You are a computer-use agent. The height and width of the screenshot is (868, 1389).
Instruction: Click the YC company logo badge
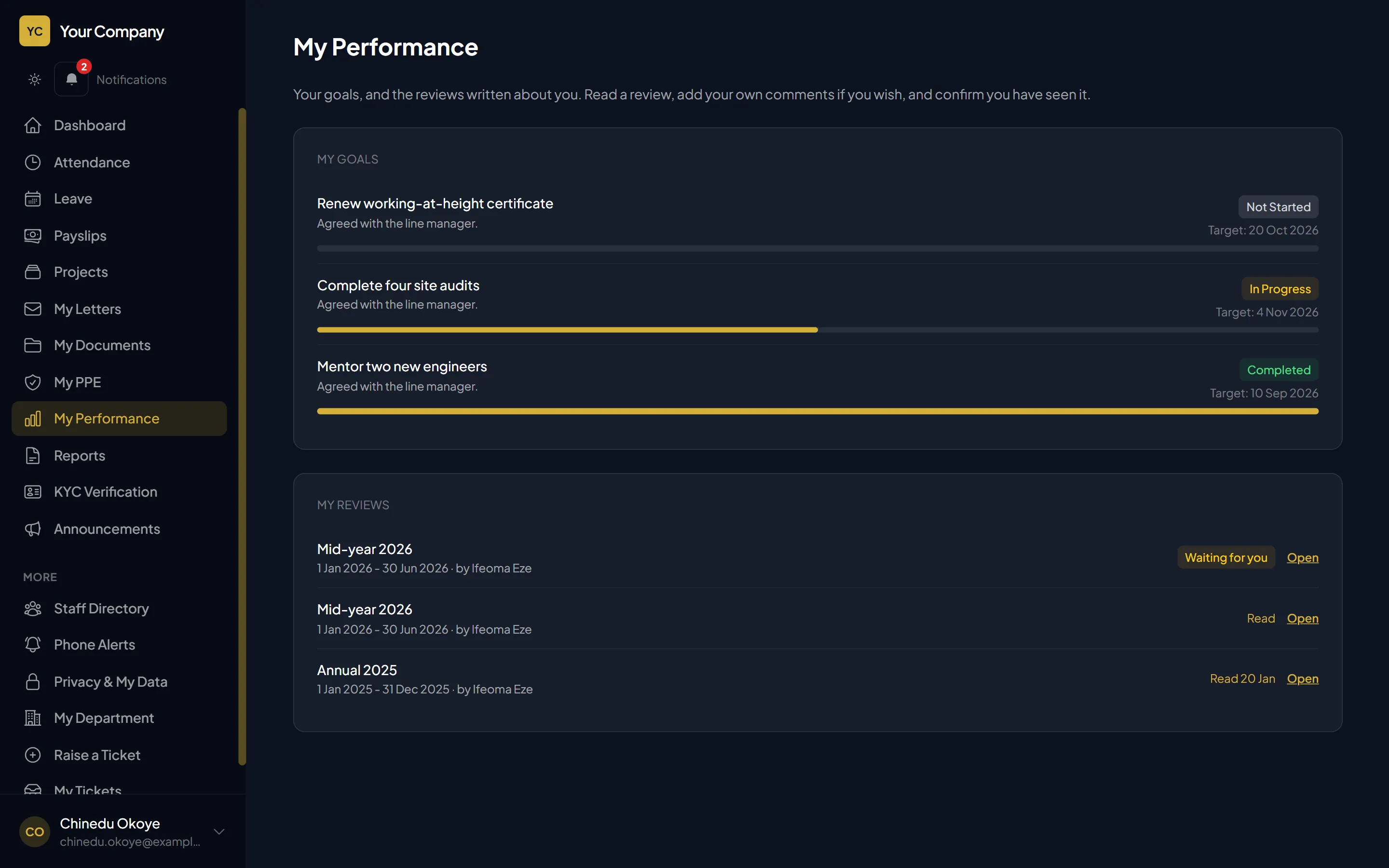tap(34, 31)
